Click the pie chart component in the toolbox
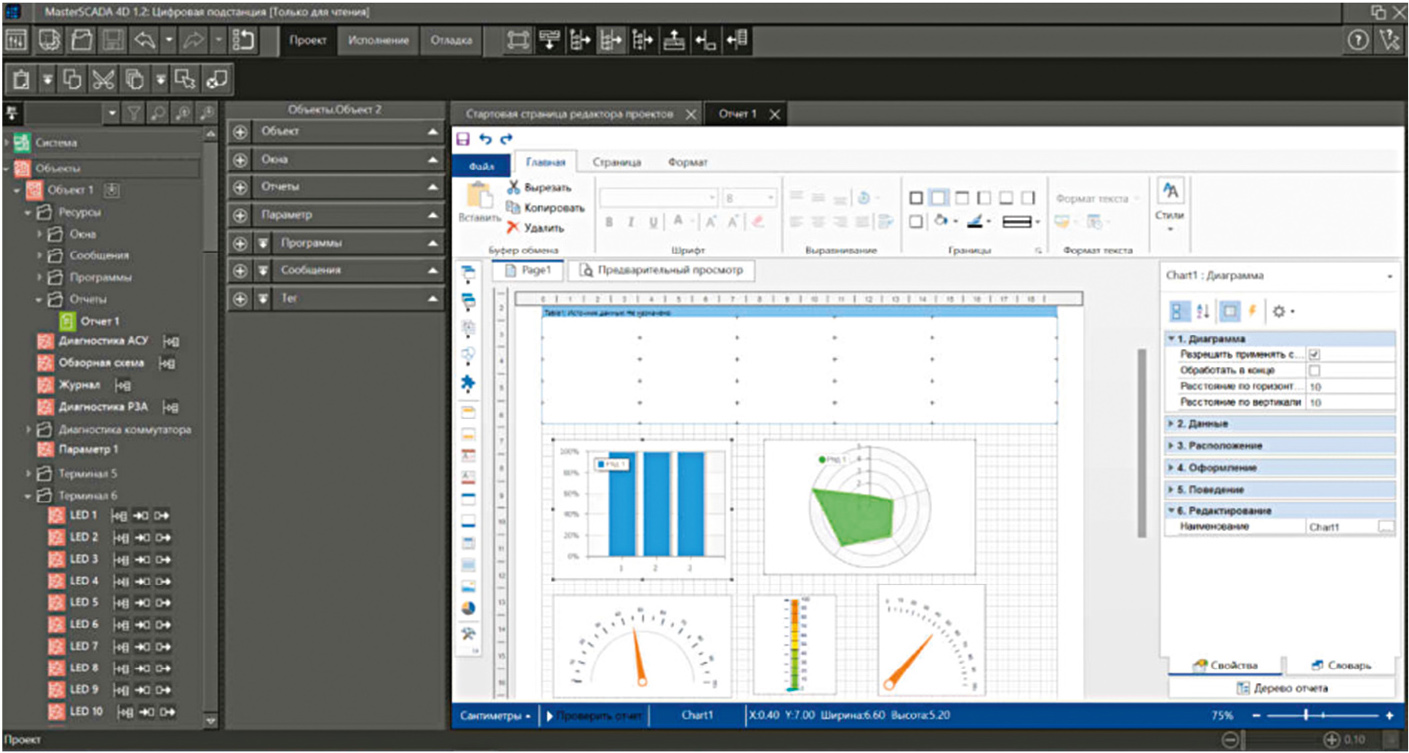Image resolution: width=1409 pixels, height=753 pixels. (x=468, y=607)
